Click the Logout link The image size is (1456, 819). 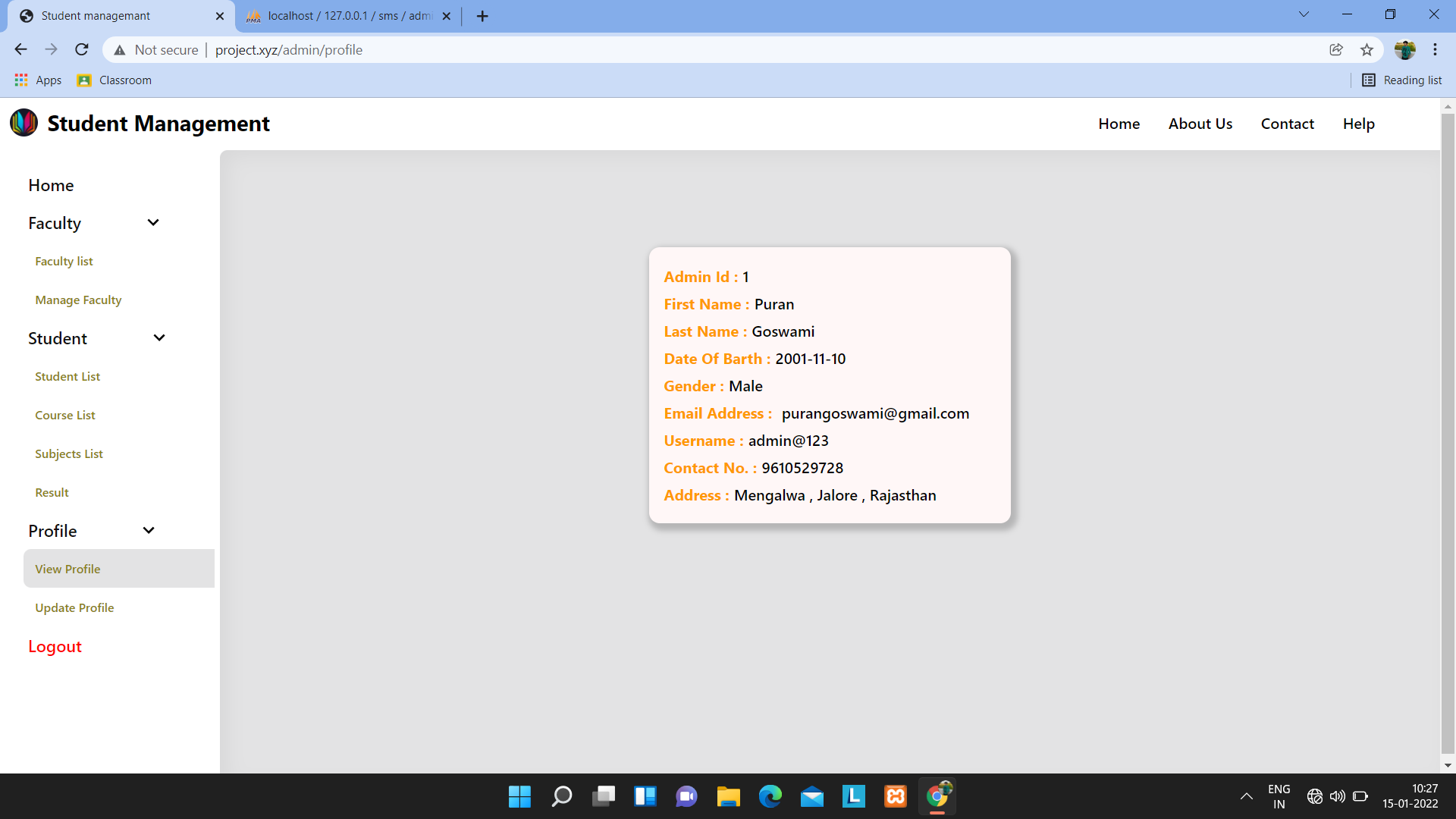coord(54,646)
